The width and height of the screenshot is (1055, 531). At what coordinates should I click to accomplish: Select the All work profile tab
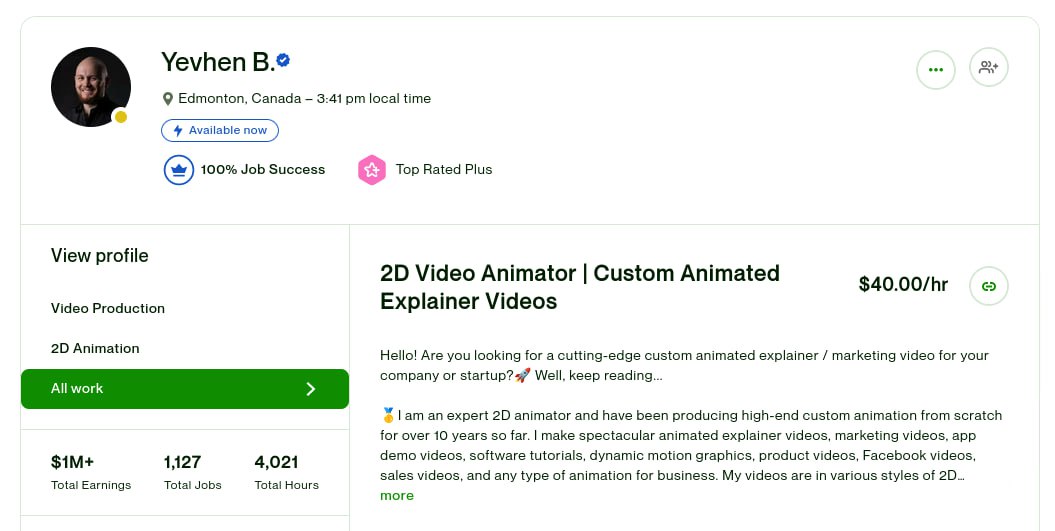pyautogui.click(x=77, y=388)
